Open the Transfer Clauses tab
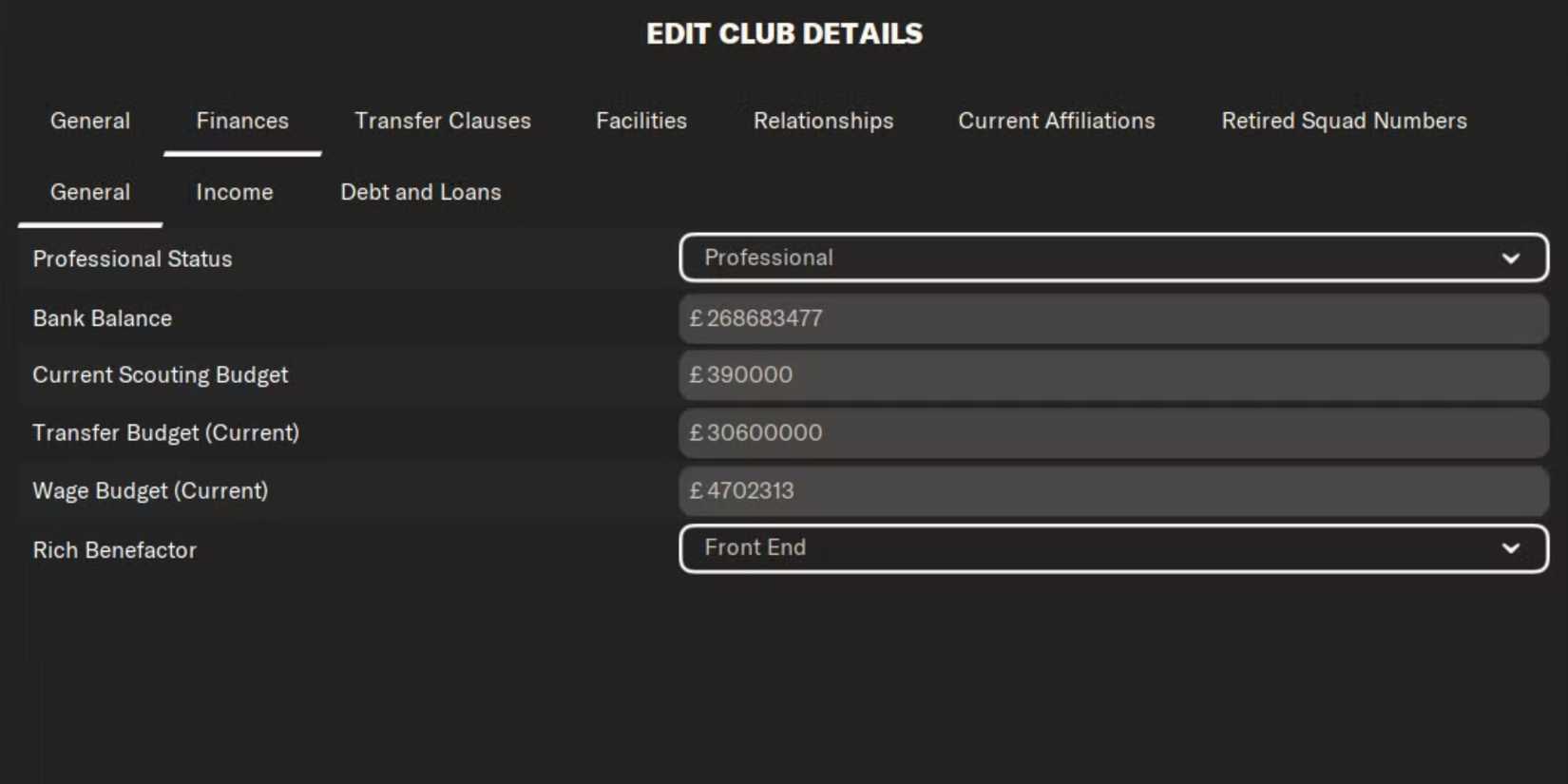This screenshot has height=784, width=1568. tap(442, 121)
